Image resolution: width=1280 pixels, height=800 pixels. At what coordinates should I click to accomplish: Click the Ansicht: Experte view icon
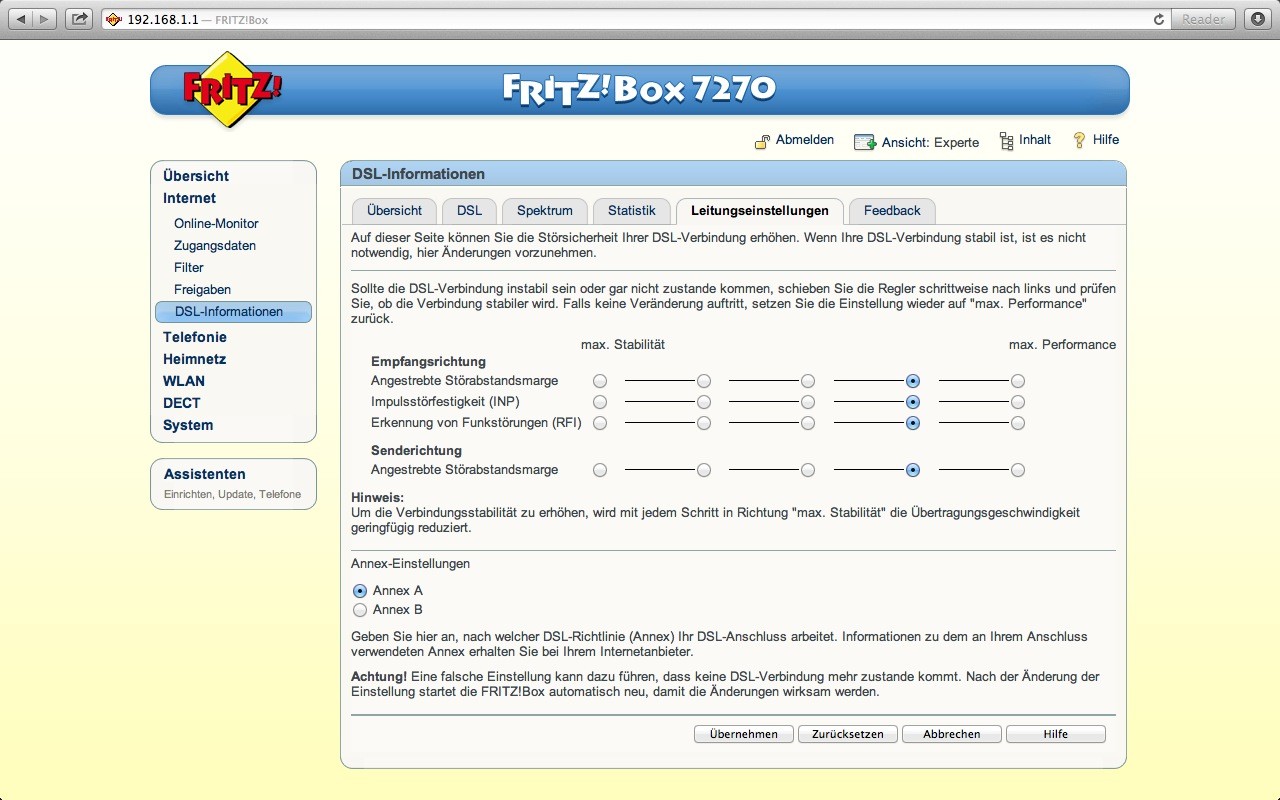[x=864, y=142]
